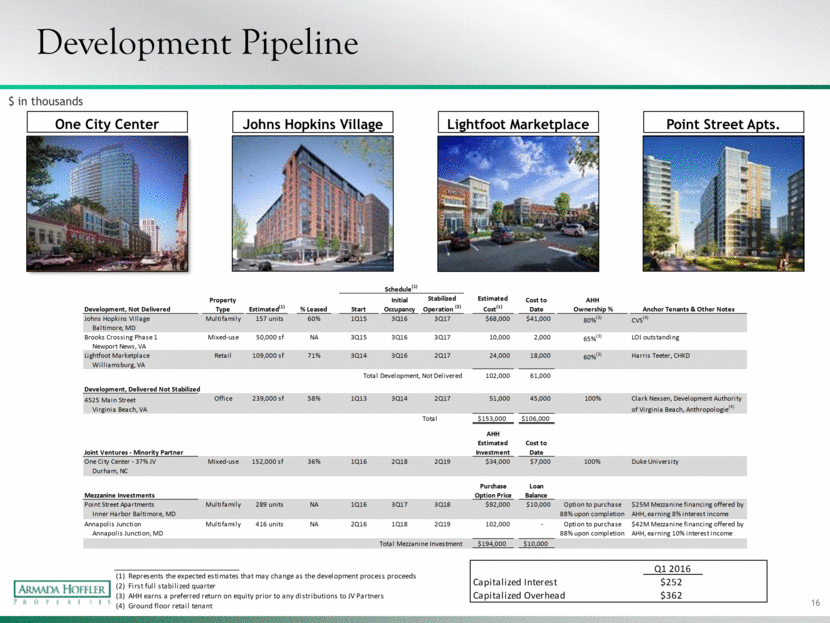The height and width of the screenshot is (623, 830).
Task: Click the 'Lightfoot Marketplace' table row name
Action: coord(117,356)
